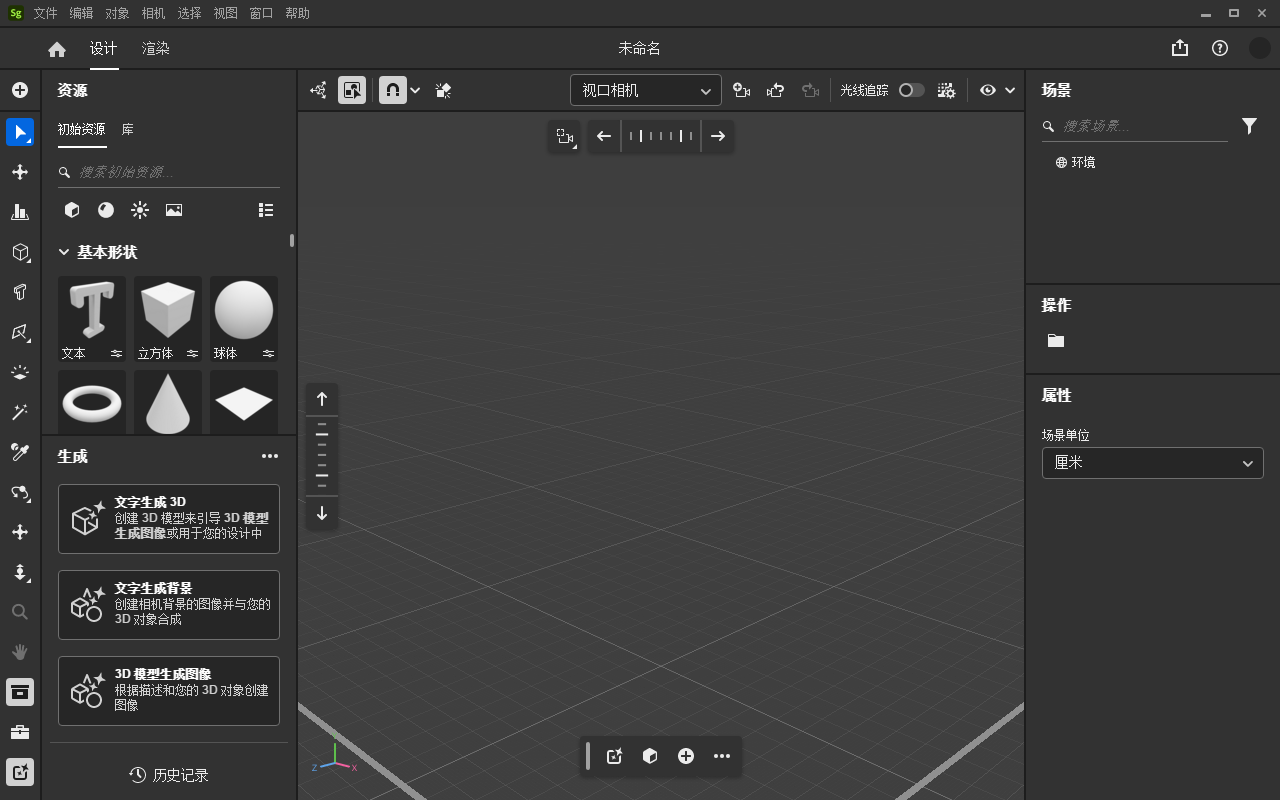The image size is (1280, 800).
Task: Open the more options in bottom viewport bar
Action: (x=722, y=756)
